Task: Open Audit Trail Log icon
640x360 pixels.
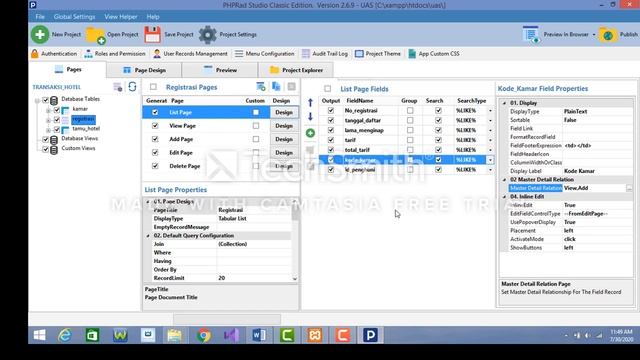Action: (x=306, y=53)
